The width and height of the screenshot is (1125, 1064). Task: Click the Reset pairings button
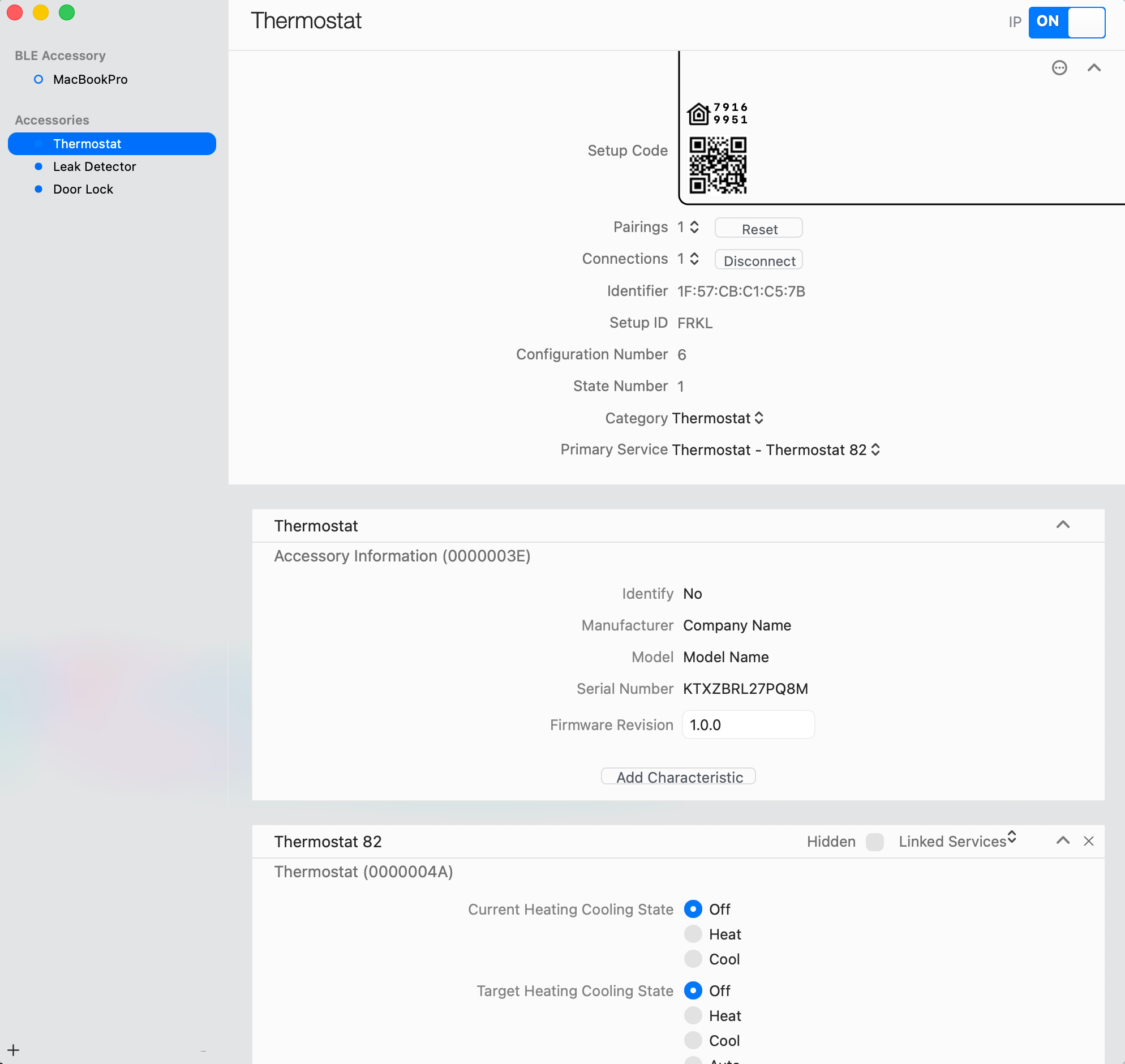758,229
